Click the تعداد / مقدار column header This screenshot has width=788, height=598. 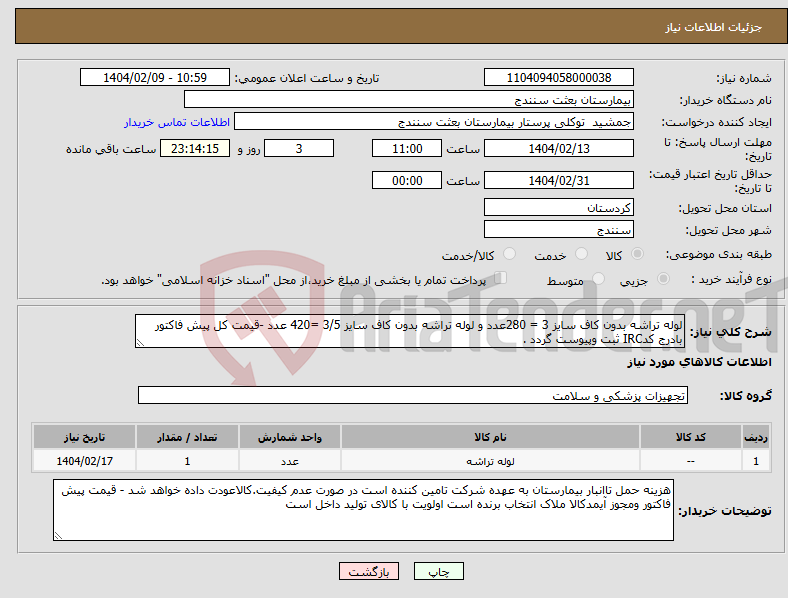[x=187, y=437]
